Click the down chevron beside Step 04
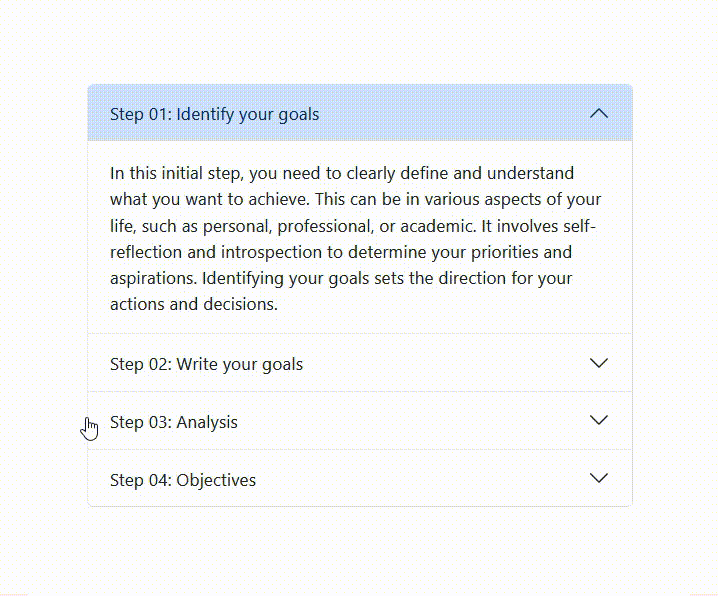This screenshot has height=596, width=718. pos(599,478)
